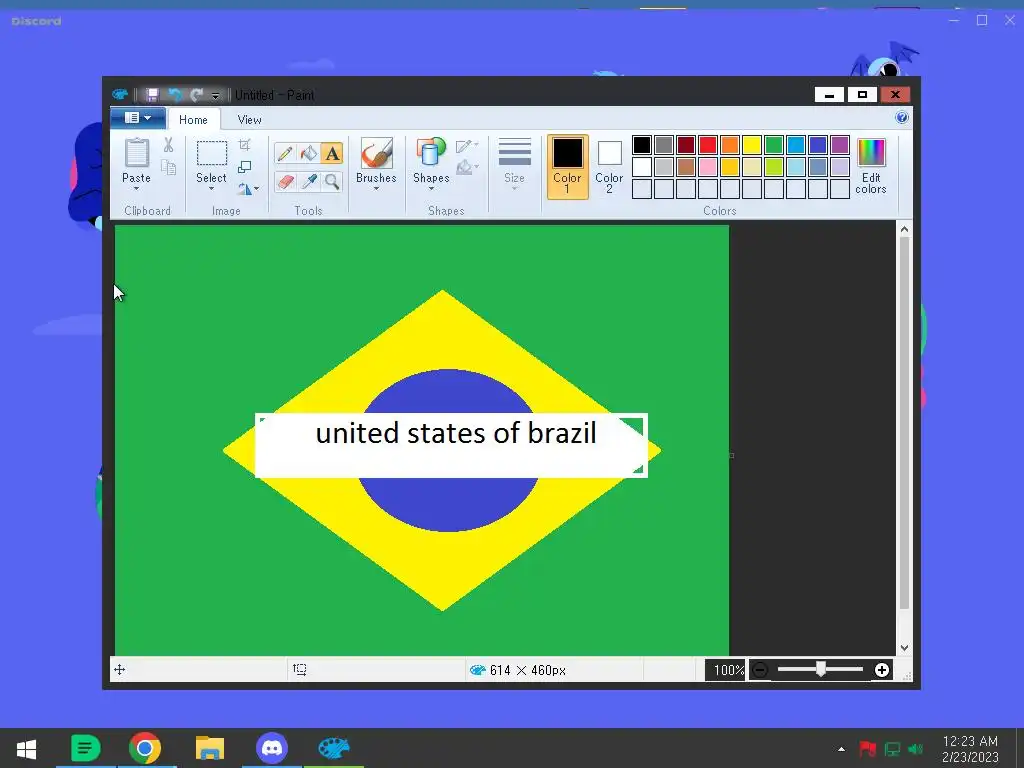1024x768 pixels.
Task: Select the Pencil tool
Action: [285, 154]
